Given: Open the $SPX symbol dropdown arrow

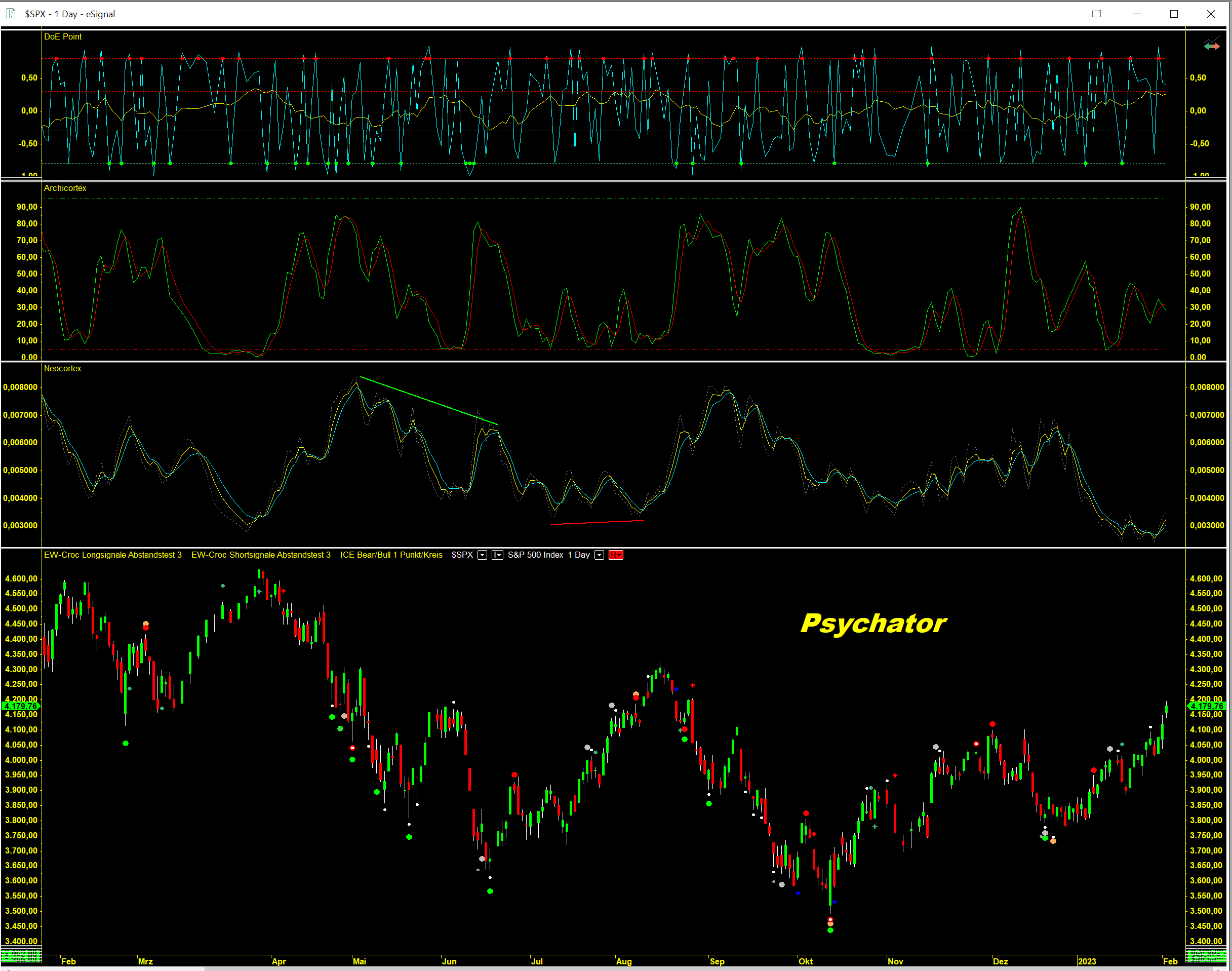Looking at the screenshot, I should (482, 555).
